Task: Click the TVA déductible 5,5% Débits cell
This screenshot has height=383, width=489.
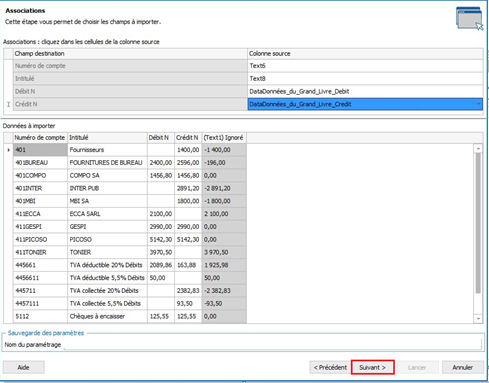Action: click(x=107, y=278)
